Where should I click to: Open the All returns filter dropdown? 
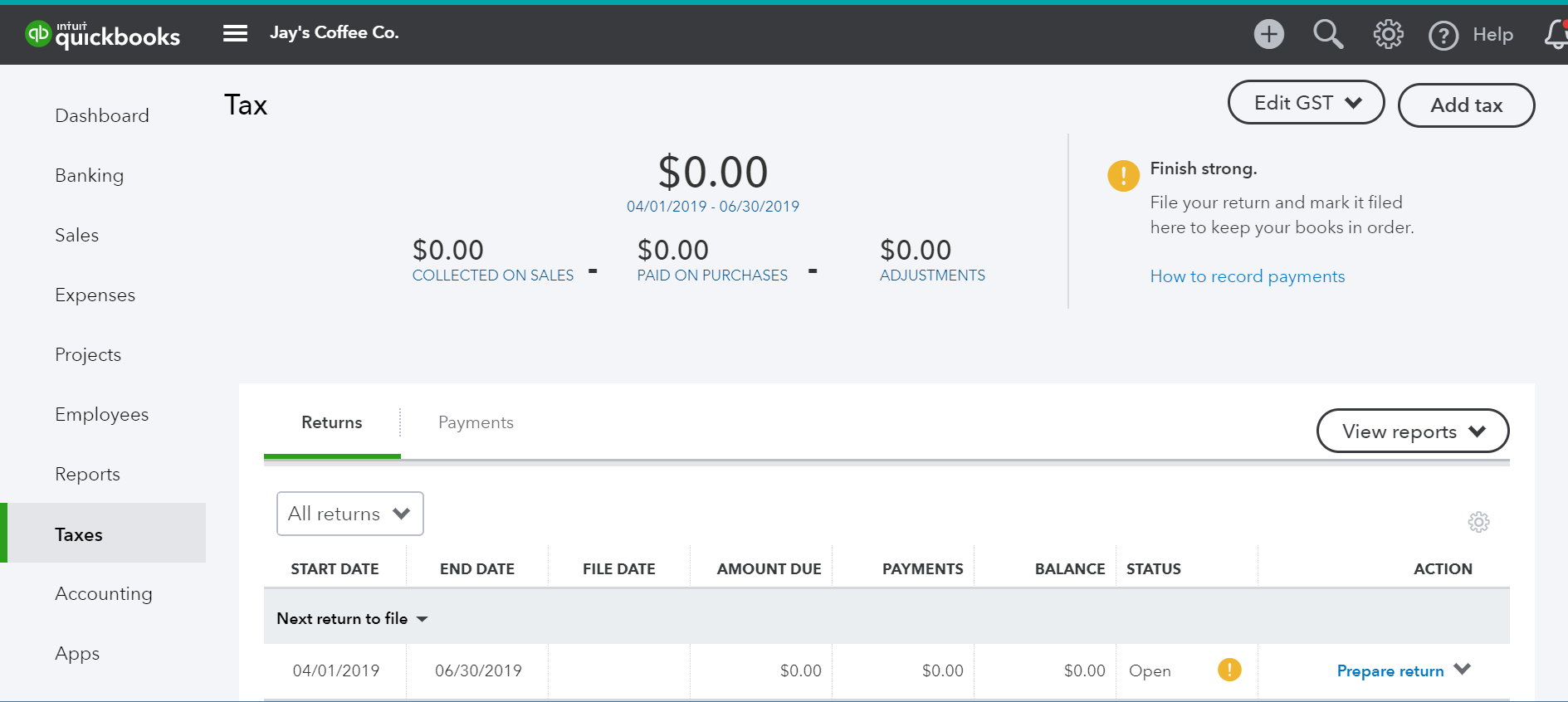click(349, 514)
